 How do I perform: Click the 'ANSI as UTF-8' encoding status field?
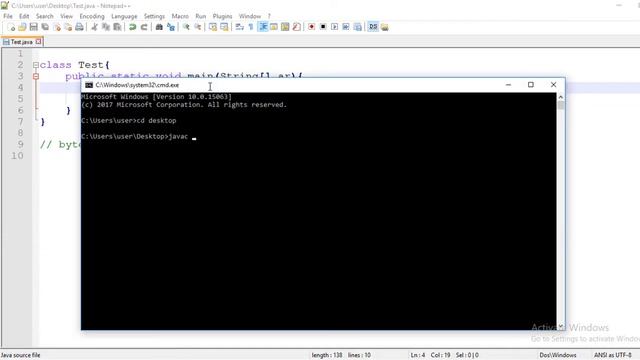pos(613,355)
